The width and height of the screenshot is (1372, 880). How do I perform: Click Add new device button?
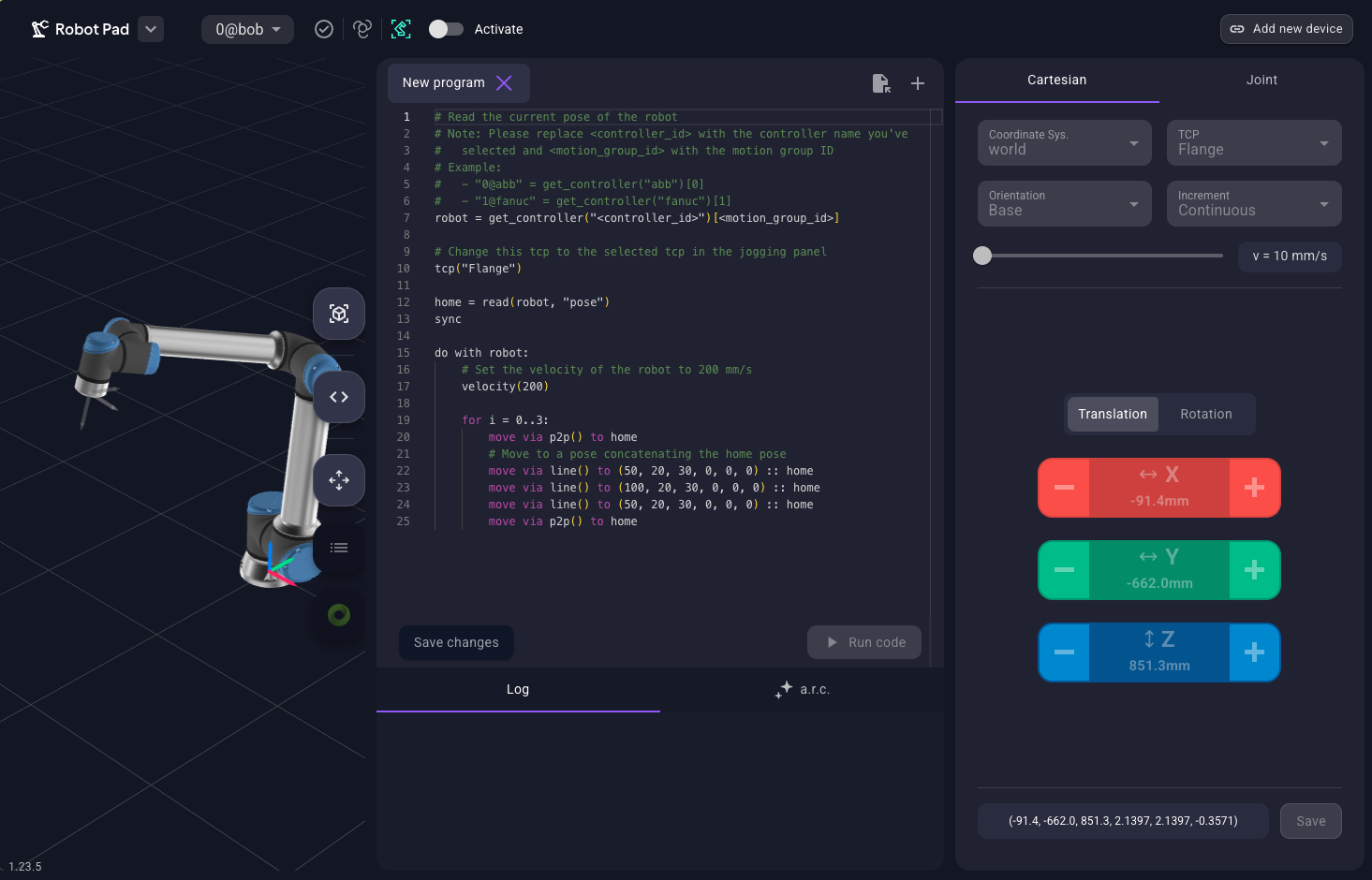pos(1286,29)
